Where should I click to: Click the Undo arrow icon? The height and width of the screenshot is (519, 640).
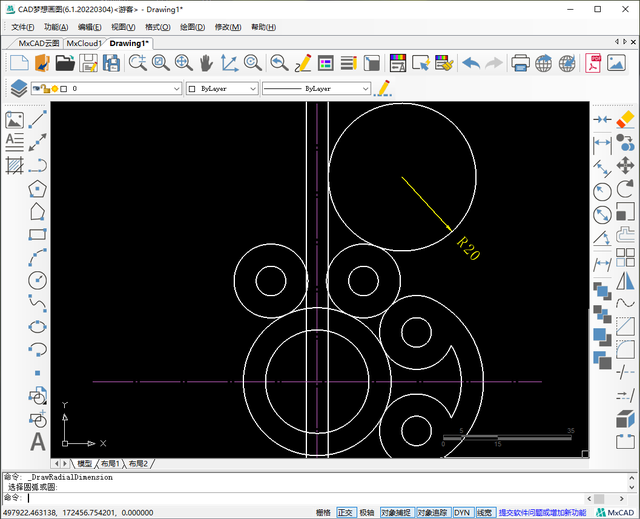pyautogui.click(x=470, y=63)
